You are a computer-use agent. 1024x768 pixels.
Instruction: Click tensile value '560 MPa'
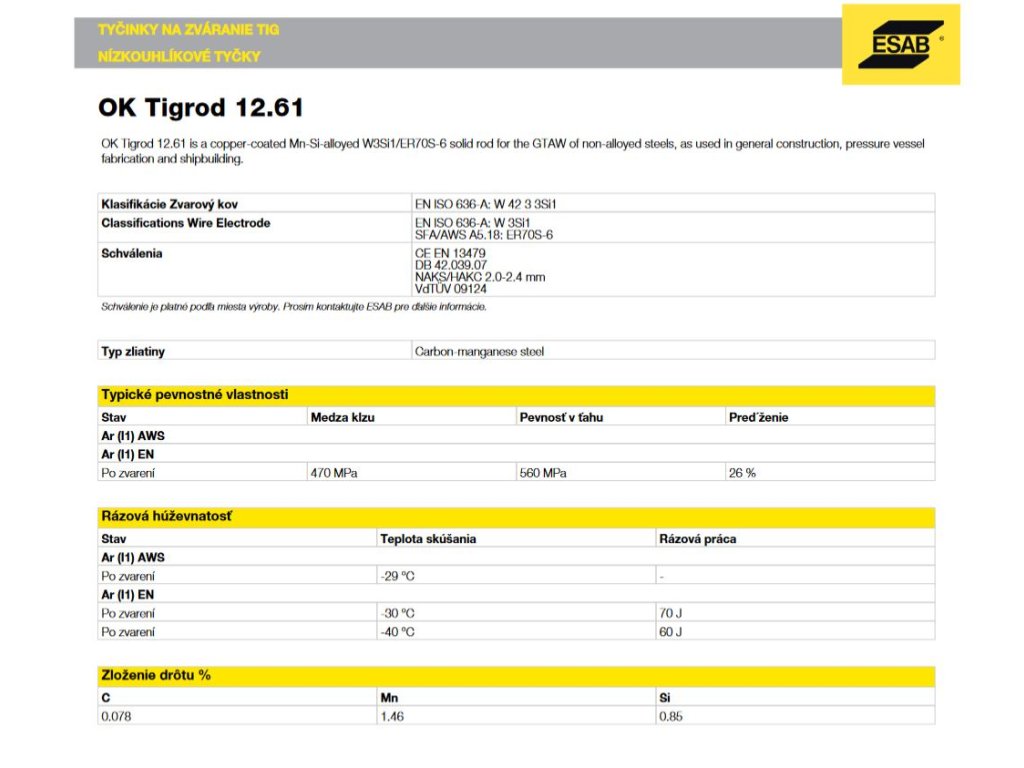(x=543, y=473)
